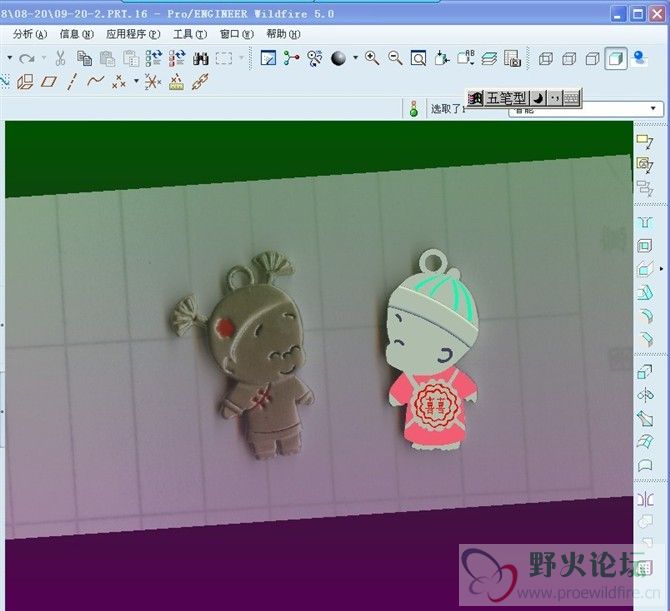Open dropdown beside the selection box icon
This screenshot has height=611, width=670.
coord(241,57)
